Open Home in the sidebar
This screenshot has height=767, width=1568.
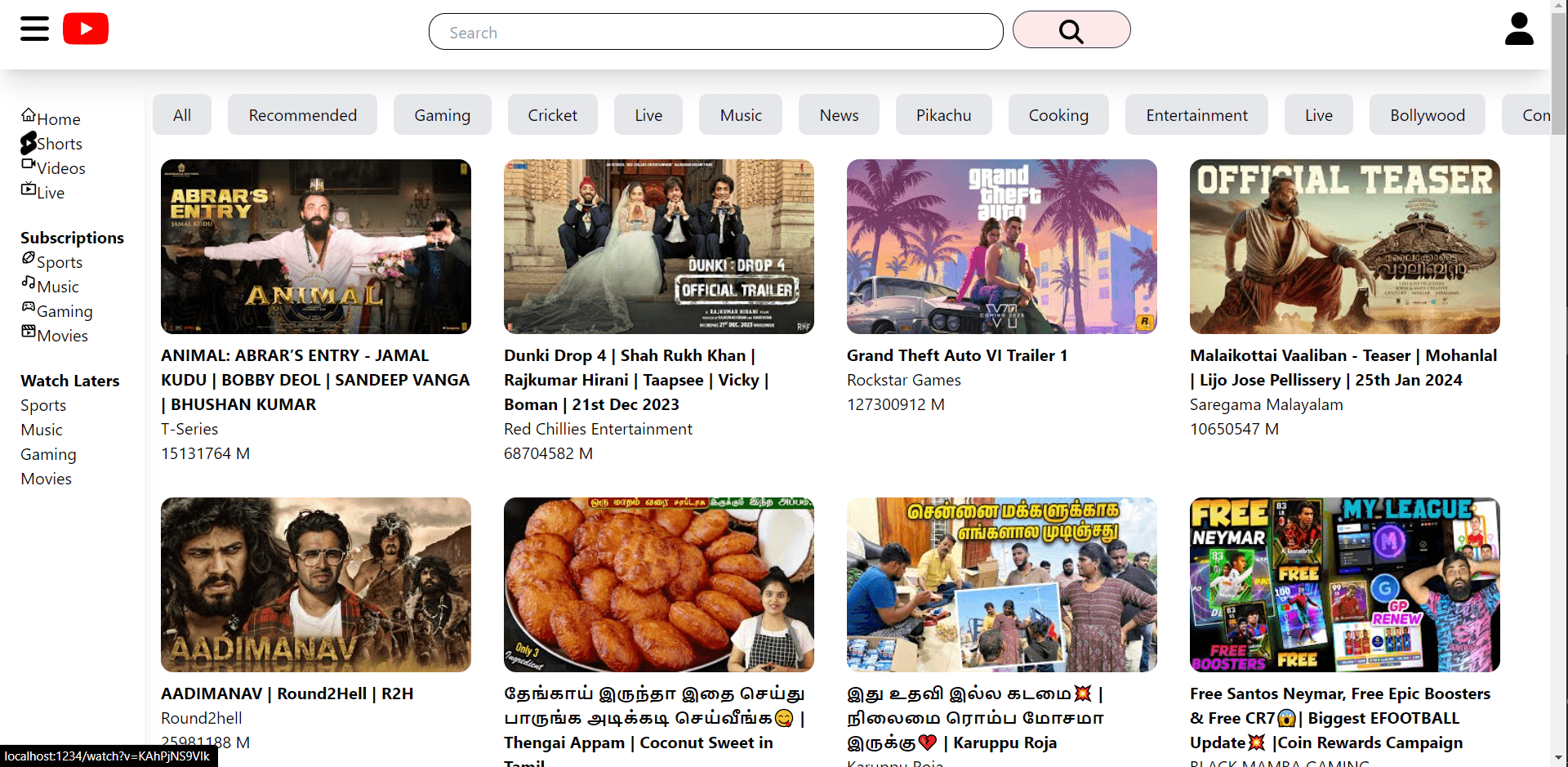59,119
